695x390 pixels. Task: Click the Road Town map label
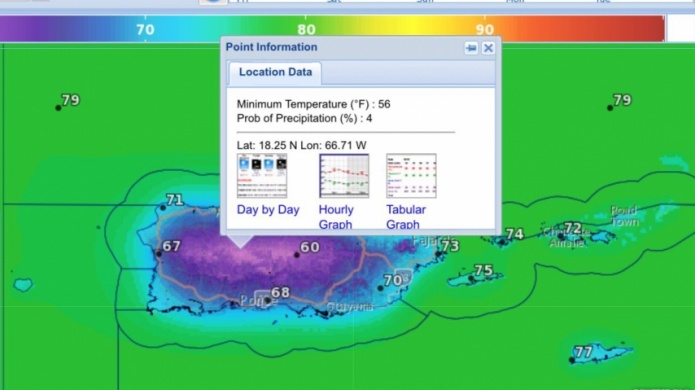coord(624,216)
